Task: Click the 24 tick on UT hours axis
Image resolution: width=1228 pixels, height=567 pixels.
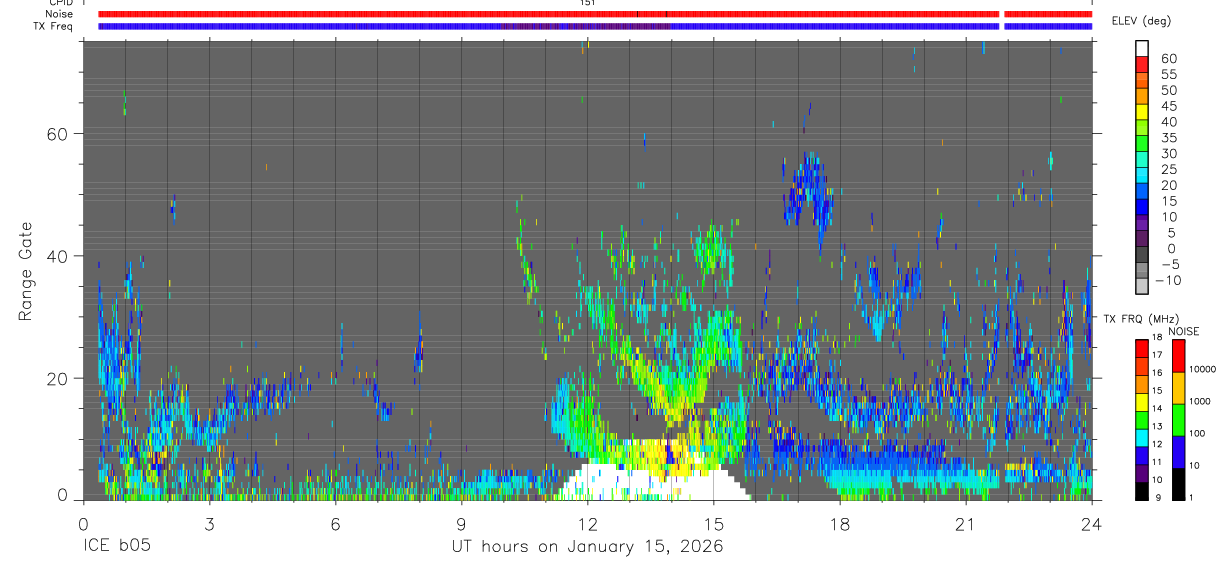Action: click(x=1092, y=523)
